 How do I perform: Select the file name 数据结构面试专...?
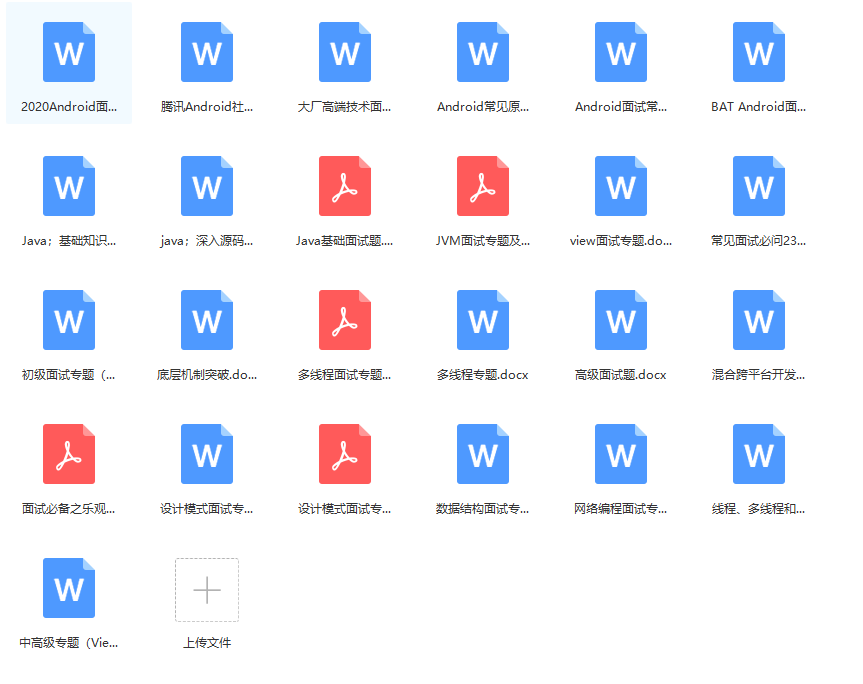(483, 508)
